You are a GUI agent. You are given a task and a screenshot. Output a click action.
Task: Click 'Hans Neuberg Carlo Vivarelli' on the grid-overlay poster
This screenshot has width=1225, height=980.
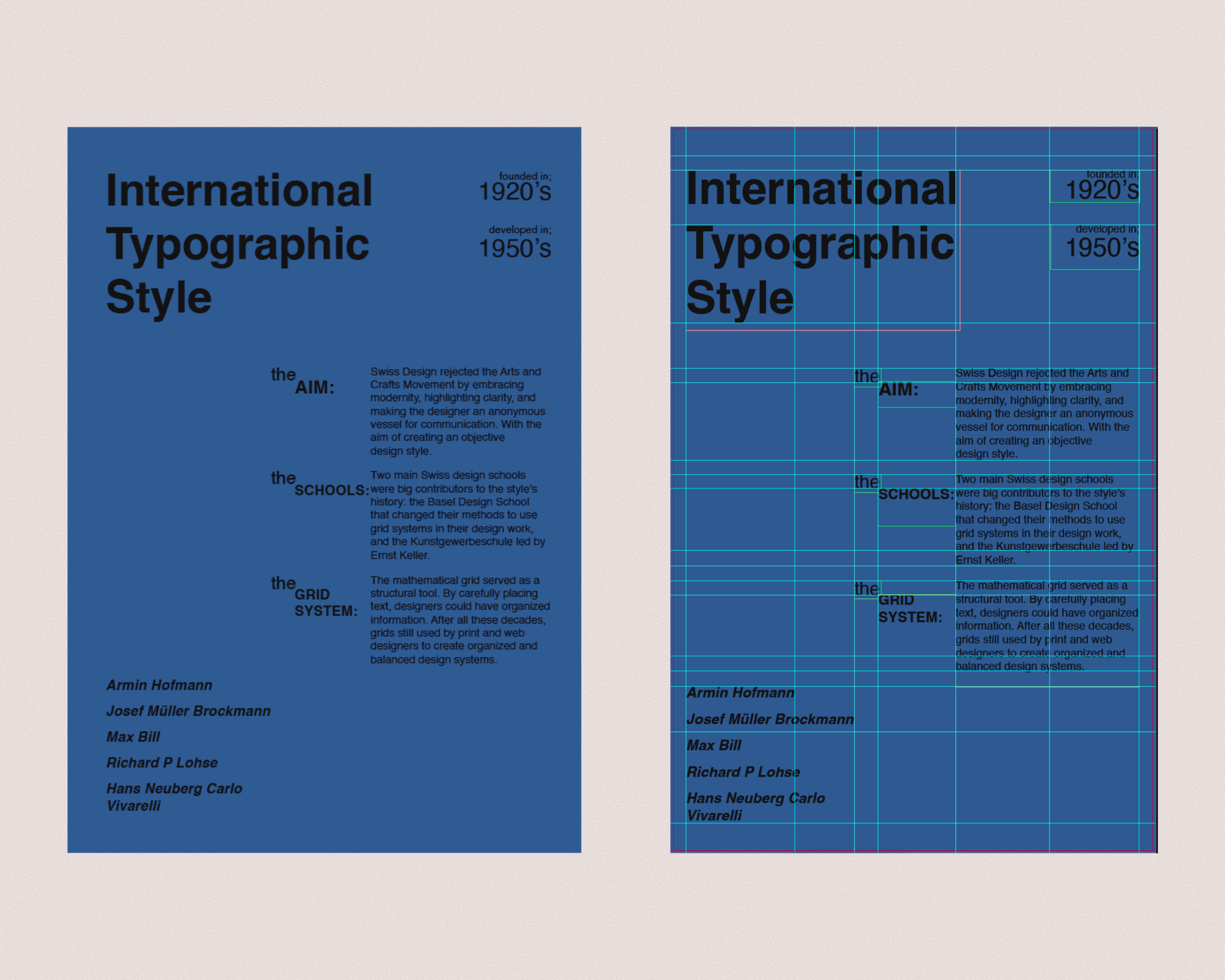[x=756, y=807]
